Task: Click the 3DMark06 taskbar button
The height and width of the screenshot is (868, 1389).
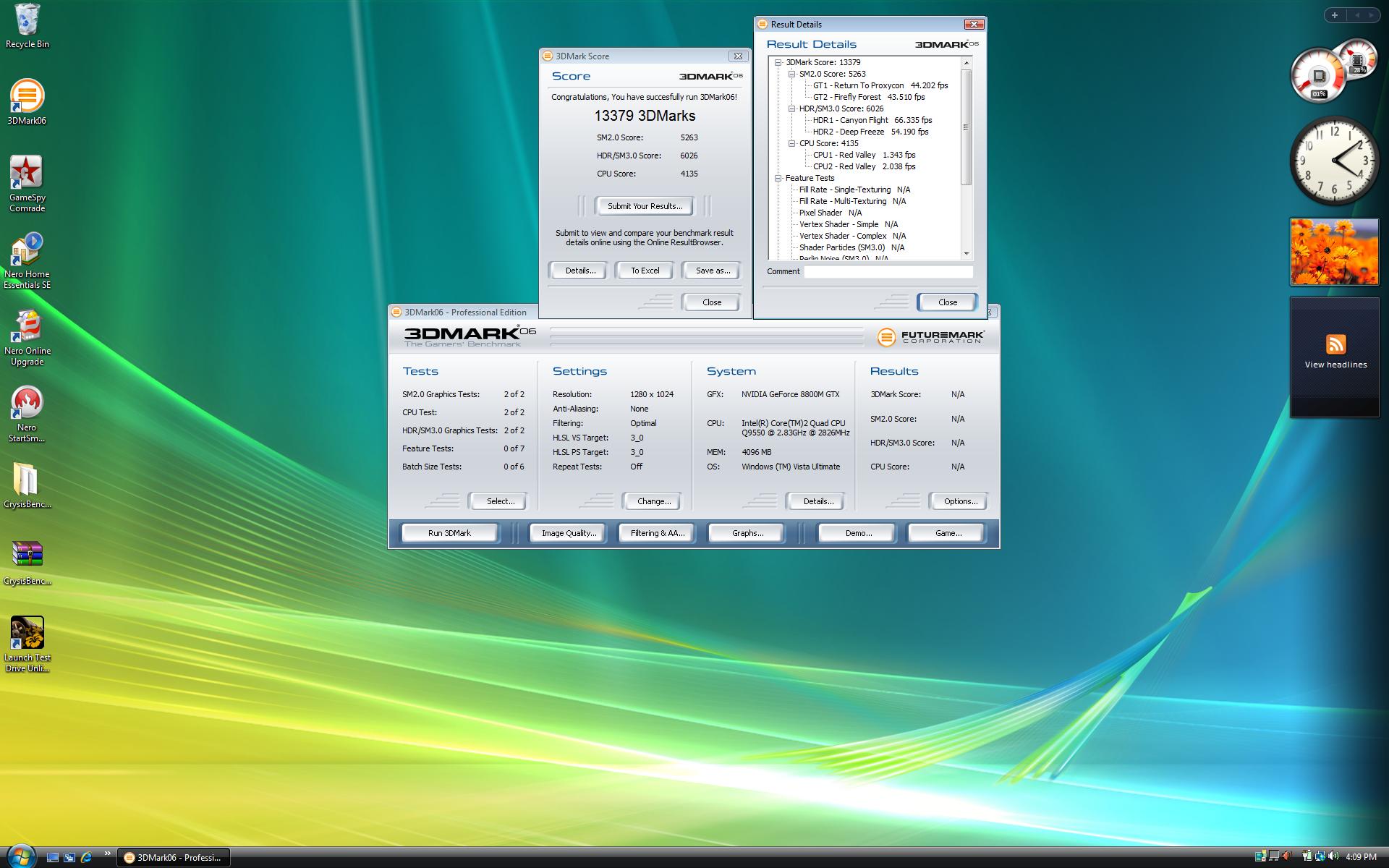Action: pos(173,857)
